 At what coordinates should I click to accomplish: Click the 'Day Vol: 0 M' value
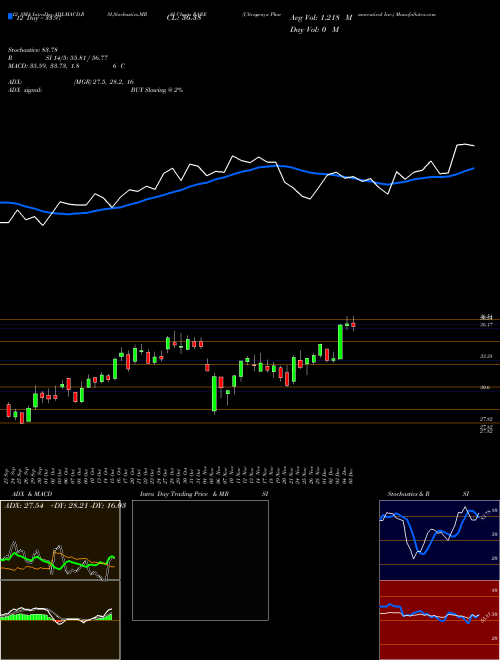coord(314,30)
